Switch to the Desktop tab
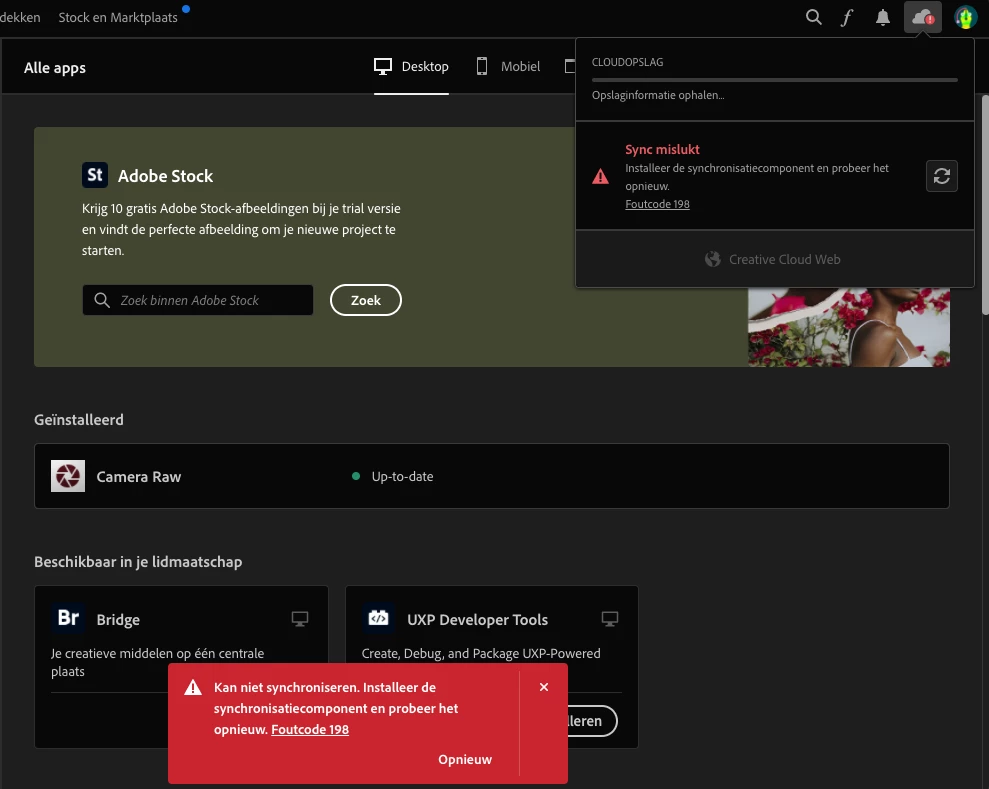 (411, 66)
